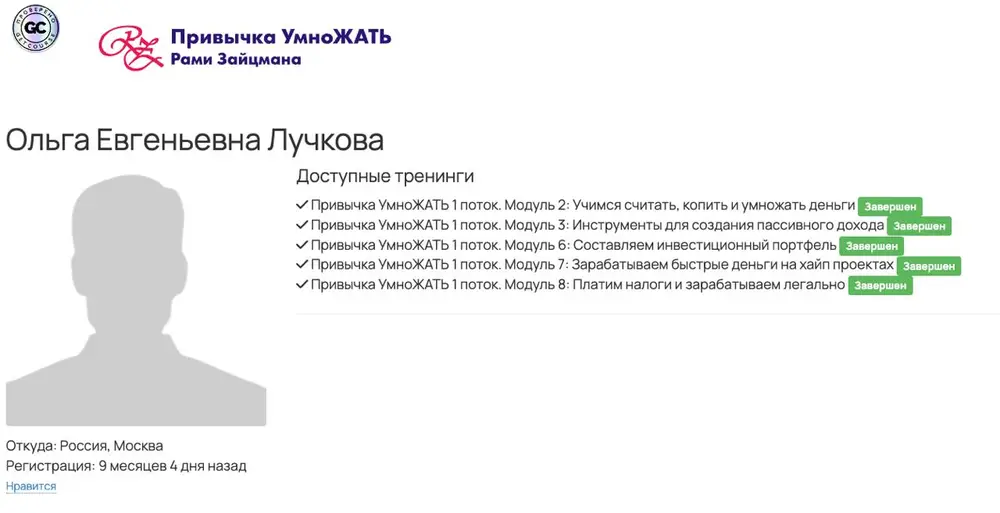Open Модуль 8: Платим налоги training
Screen dimensions: 1000x513
click(578, 285)
